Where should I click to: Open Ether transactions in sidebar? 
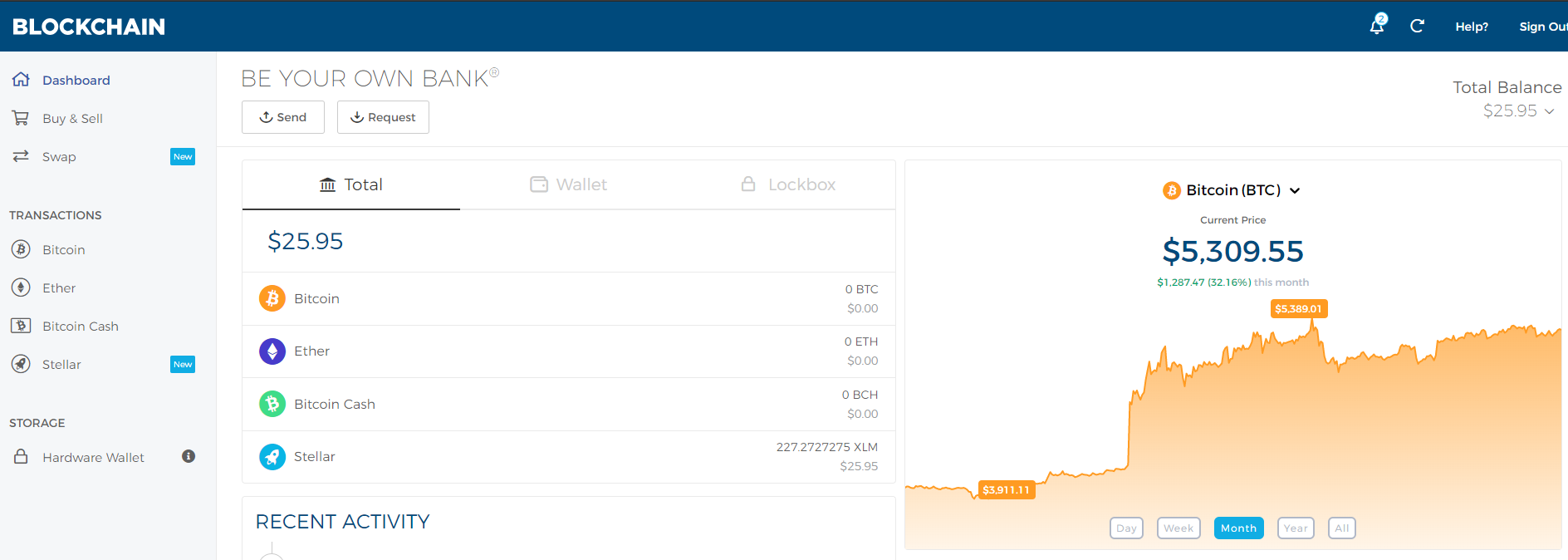(59, 288)
